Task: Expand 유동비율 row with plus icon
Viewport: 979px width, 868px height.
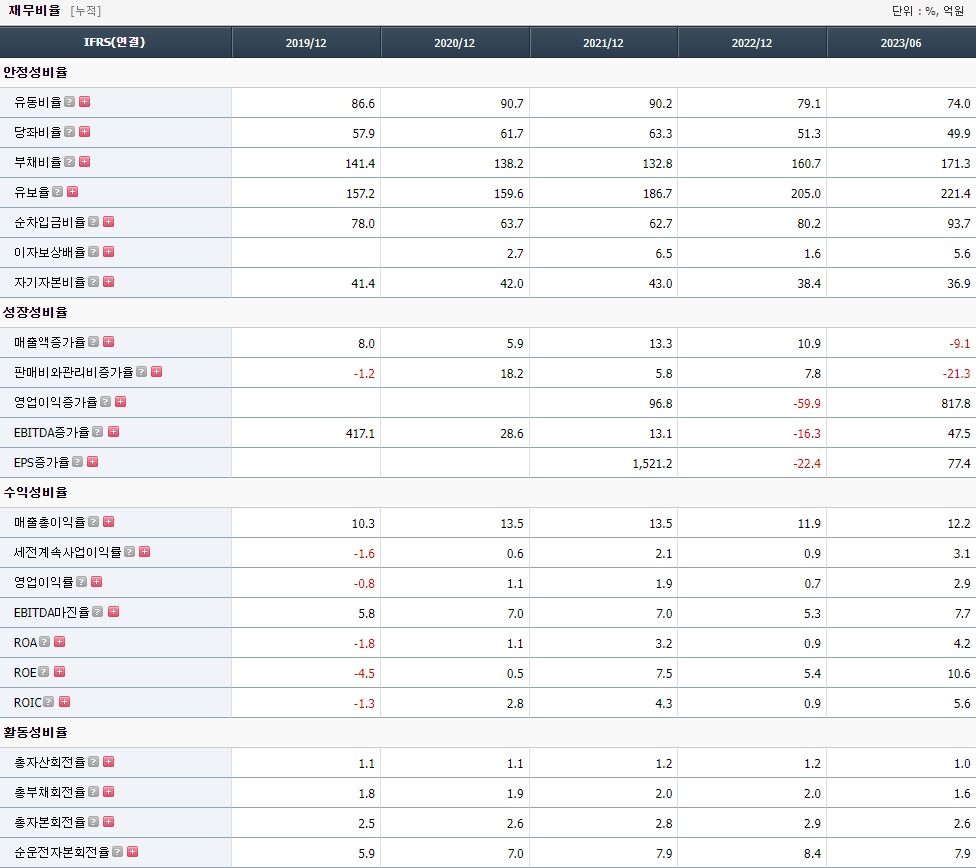Action: pos(85,102)
